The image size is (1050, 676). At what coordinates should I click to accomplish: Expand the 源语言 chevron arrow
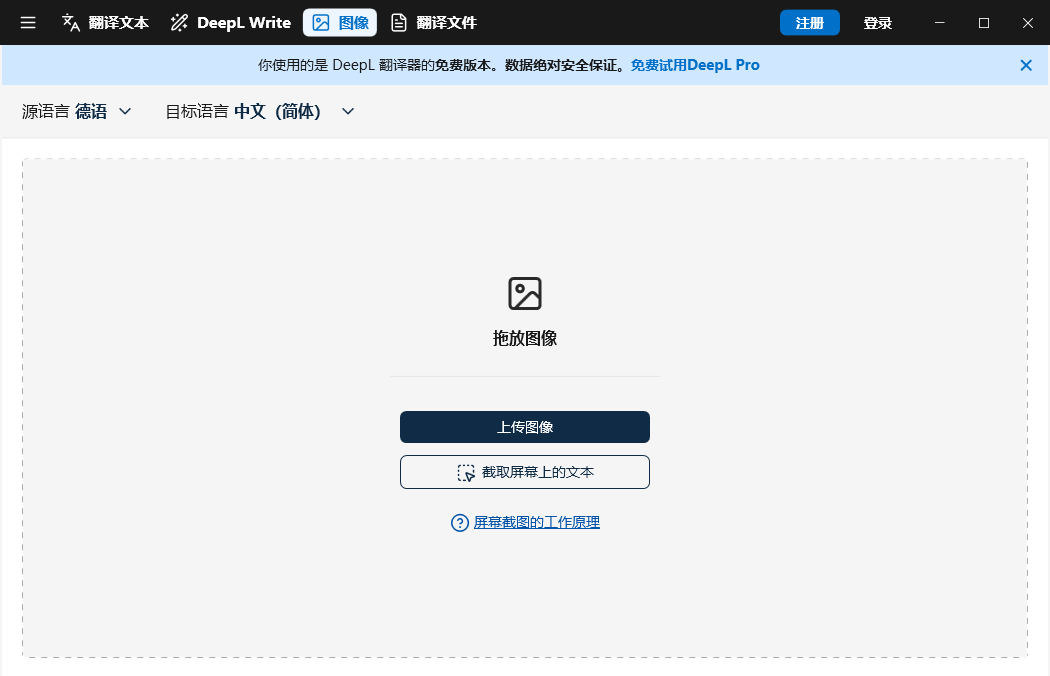click(125, 111)
